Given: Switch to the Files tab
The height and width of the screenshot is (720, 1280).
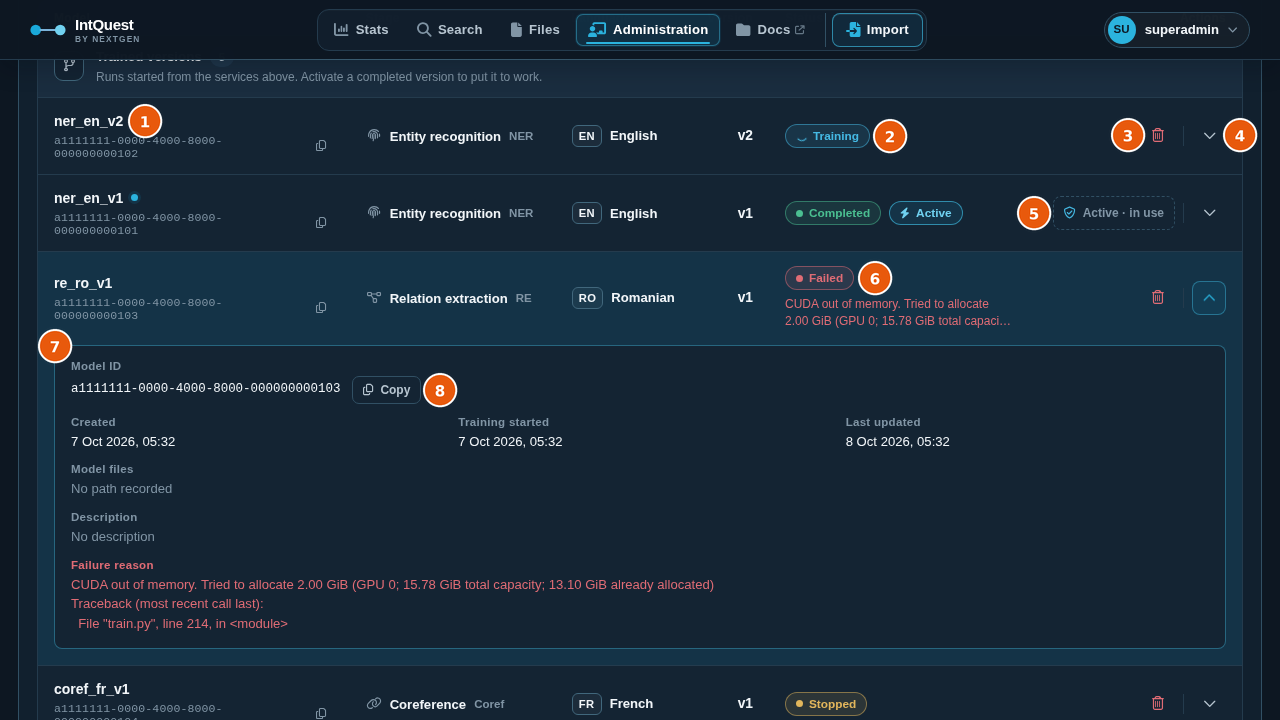Looking at the screenshot, I should 535,30.
